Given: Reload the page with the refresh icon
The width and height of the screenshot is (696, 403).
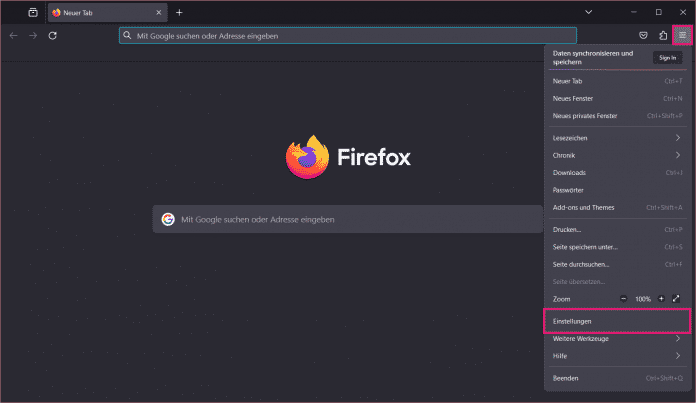Looking at the screenshot, I should tap(52, 35).
